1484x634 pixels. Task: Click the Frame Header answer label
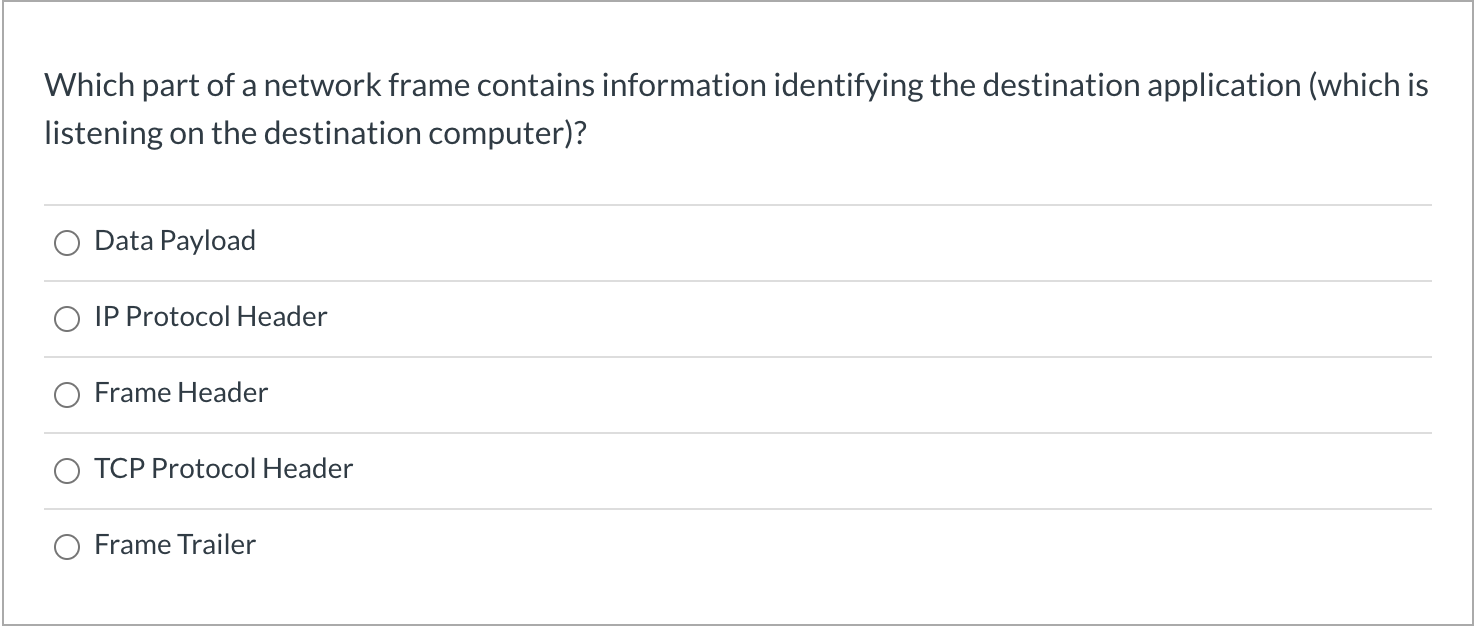click(x=180, y=393)
